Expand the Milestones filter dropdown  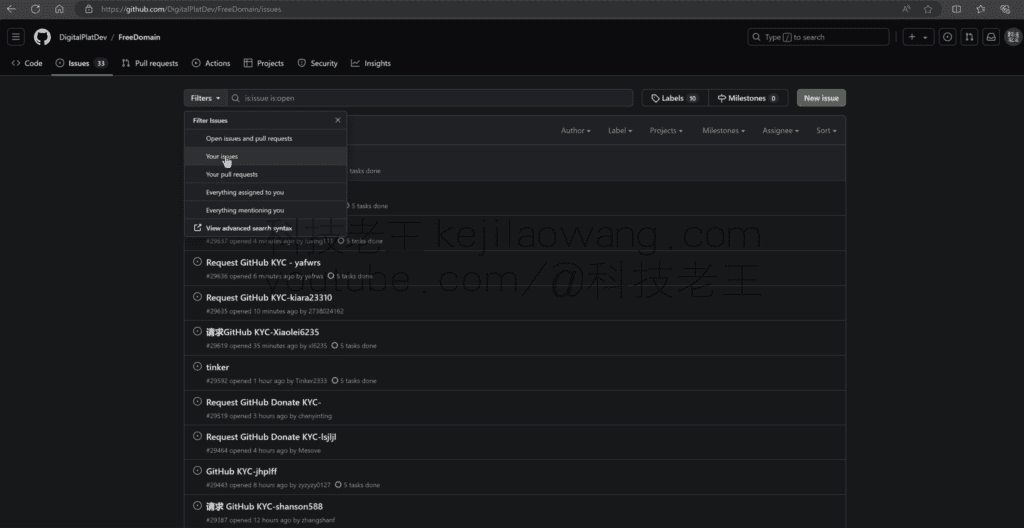724,131
